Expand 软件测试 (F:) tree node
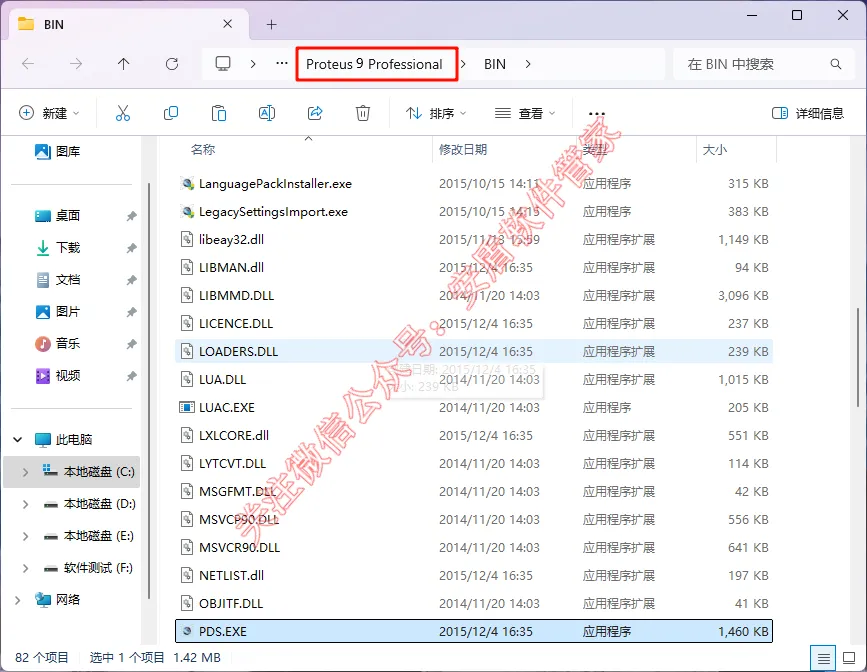Image resolution: width=867 pixels, height=672 pixels. (25, 569)
